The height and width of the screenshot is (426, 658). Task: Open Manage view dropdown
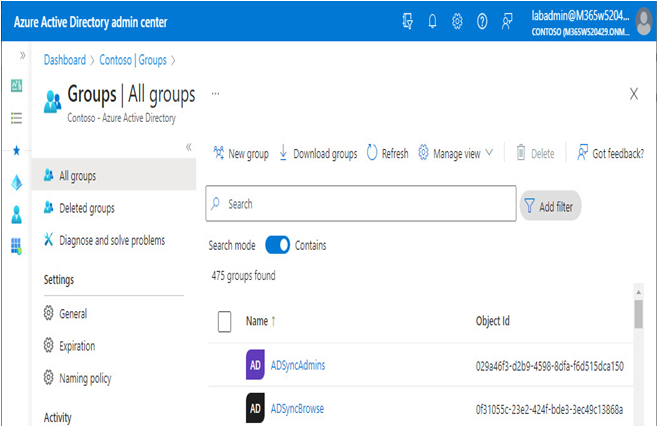point(456,153)
